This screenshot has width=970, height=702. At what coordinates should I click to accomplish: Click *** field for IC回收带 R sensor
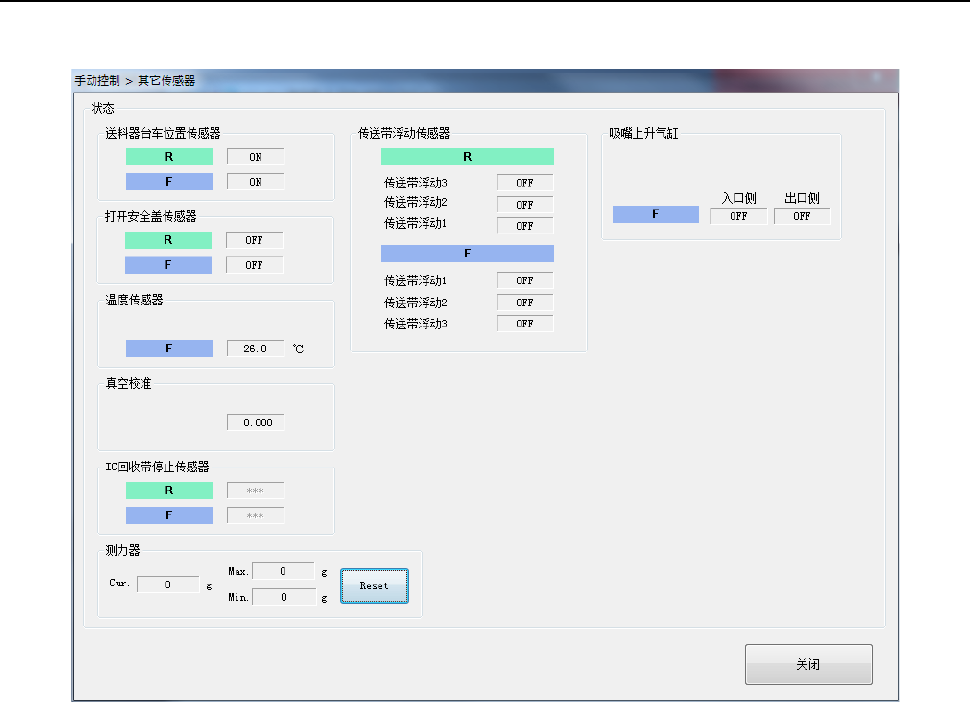click(255, 490)
